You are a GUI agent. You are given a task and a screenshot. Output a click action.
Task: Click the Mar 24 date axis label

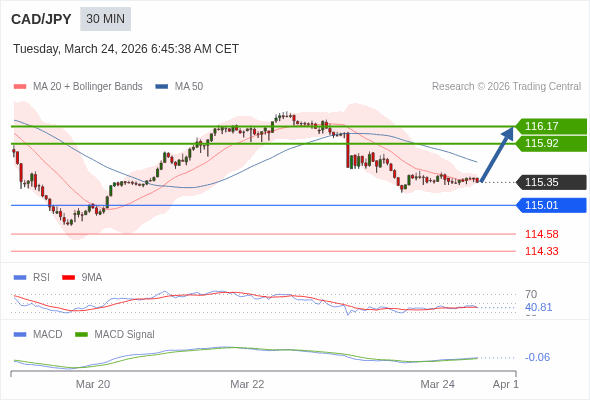click(x=438, y=384)
